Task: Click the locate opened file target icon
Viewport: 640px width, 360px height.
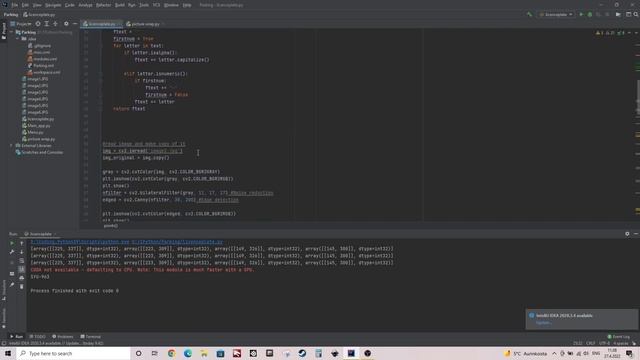Action: (38, 24)
